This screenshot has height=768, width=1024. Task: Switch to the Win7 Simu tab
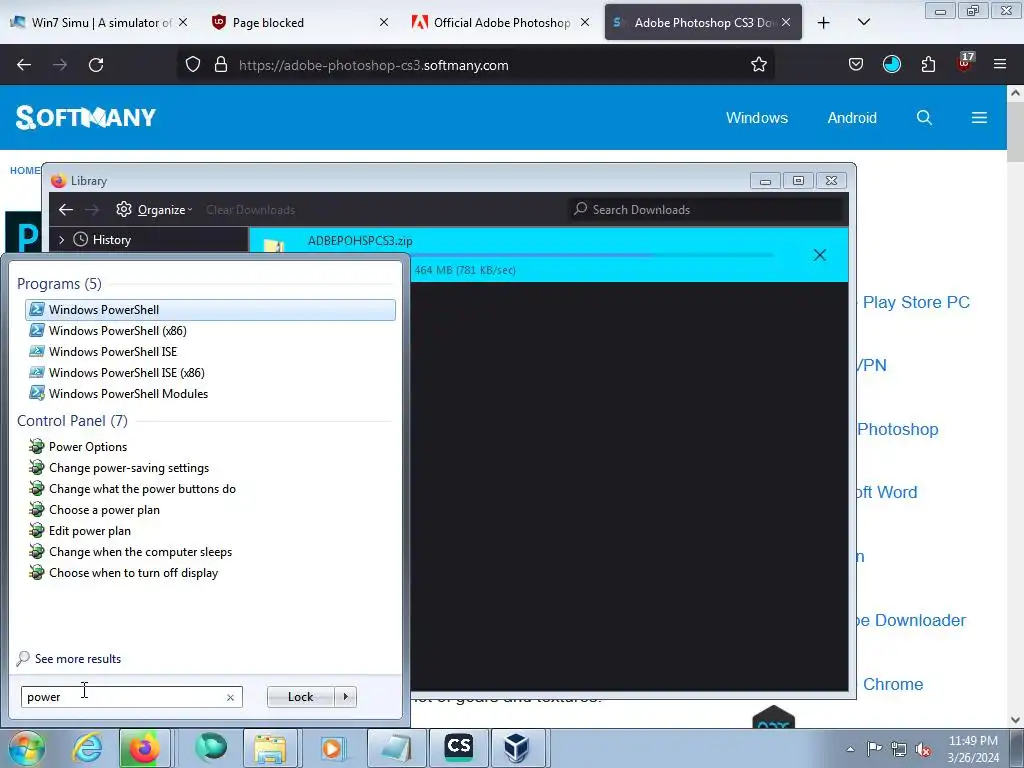(99, 22)
